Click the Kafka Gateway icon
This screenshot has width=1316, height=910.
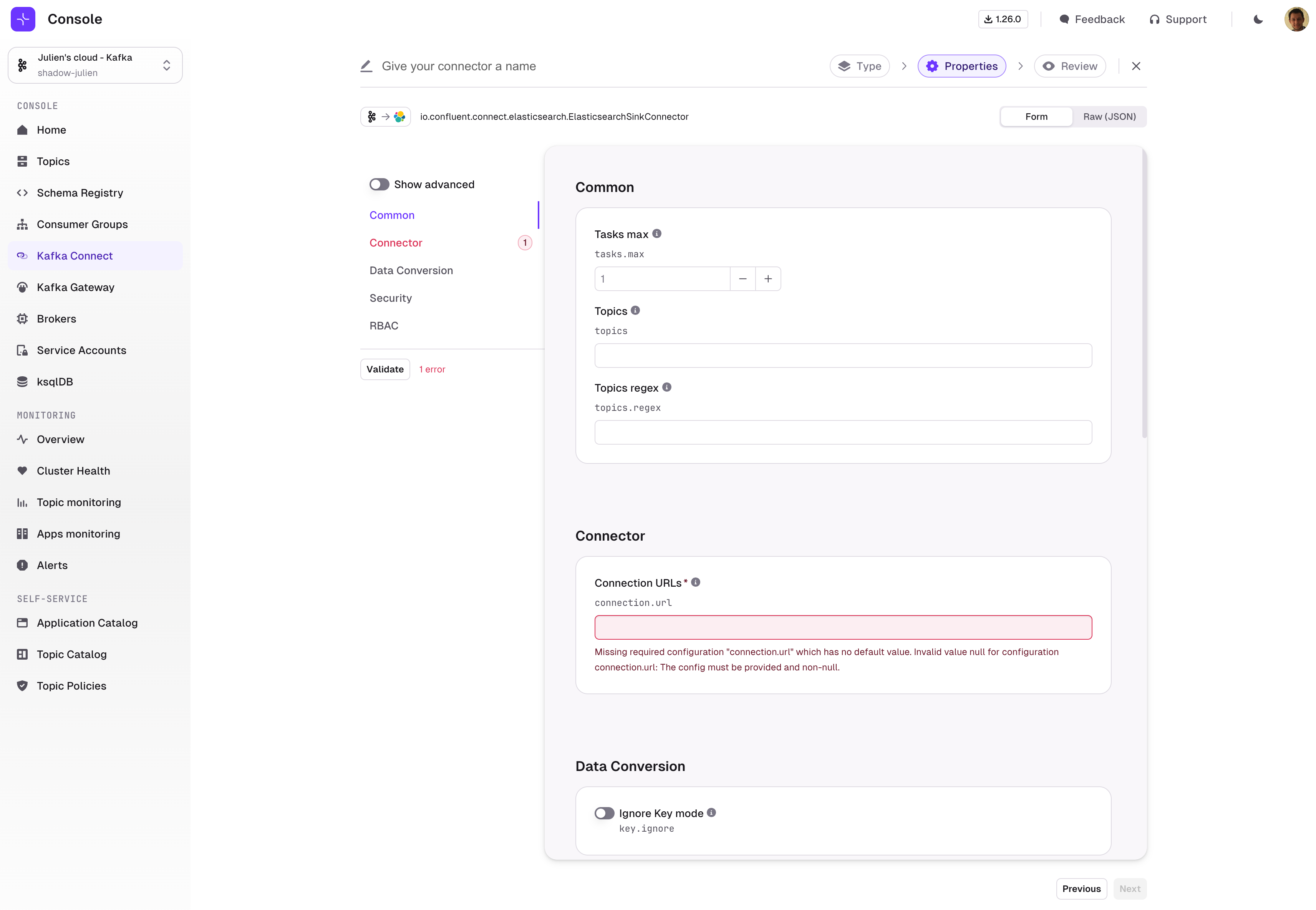pyautogui.click(x=22, y=287)
